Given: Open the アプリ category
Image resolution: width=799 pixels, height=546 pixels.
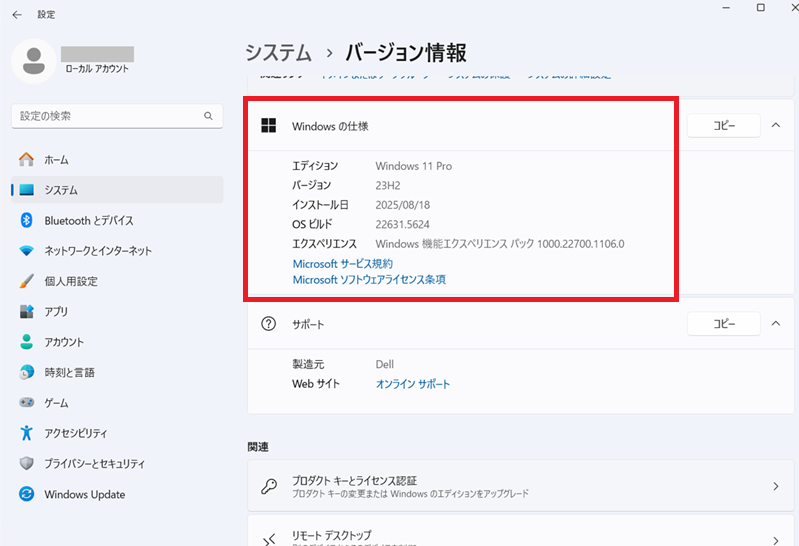Looking at the screenshot, I should point(117,311).
